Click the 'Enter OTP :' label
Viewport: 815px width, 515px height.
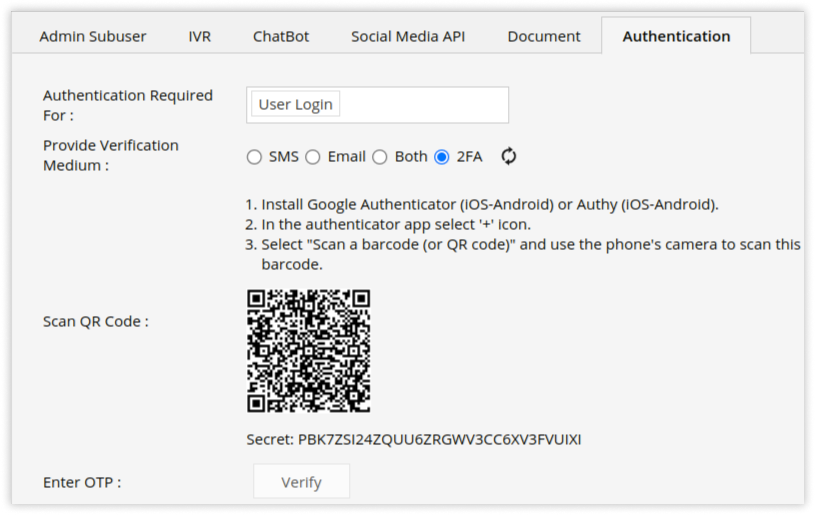coord(82,482)
